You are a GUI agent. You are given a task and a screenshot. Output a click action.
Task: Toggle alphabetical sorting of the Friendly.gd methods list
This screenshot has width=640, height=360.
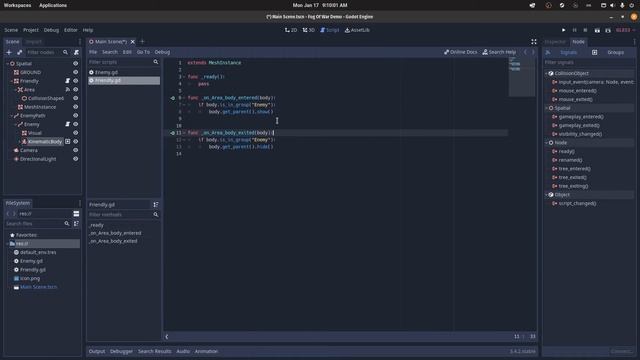coord(156,204)
